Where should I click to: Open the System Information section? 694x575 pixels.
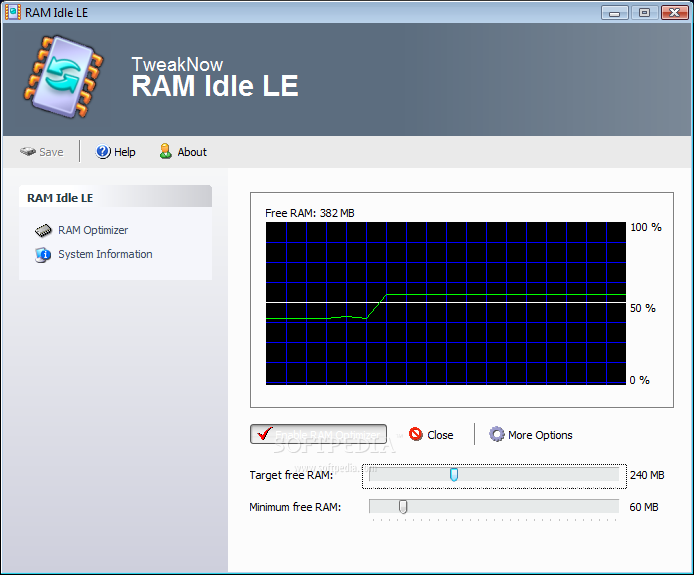click(105, 254)
